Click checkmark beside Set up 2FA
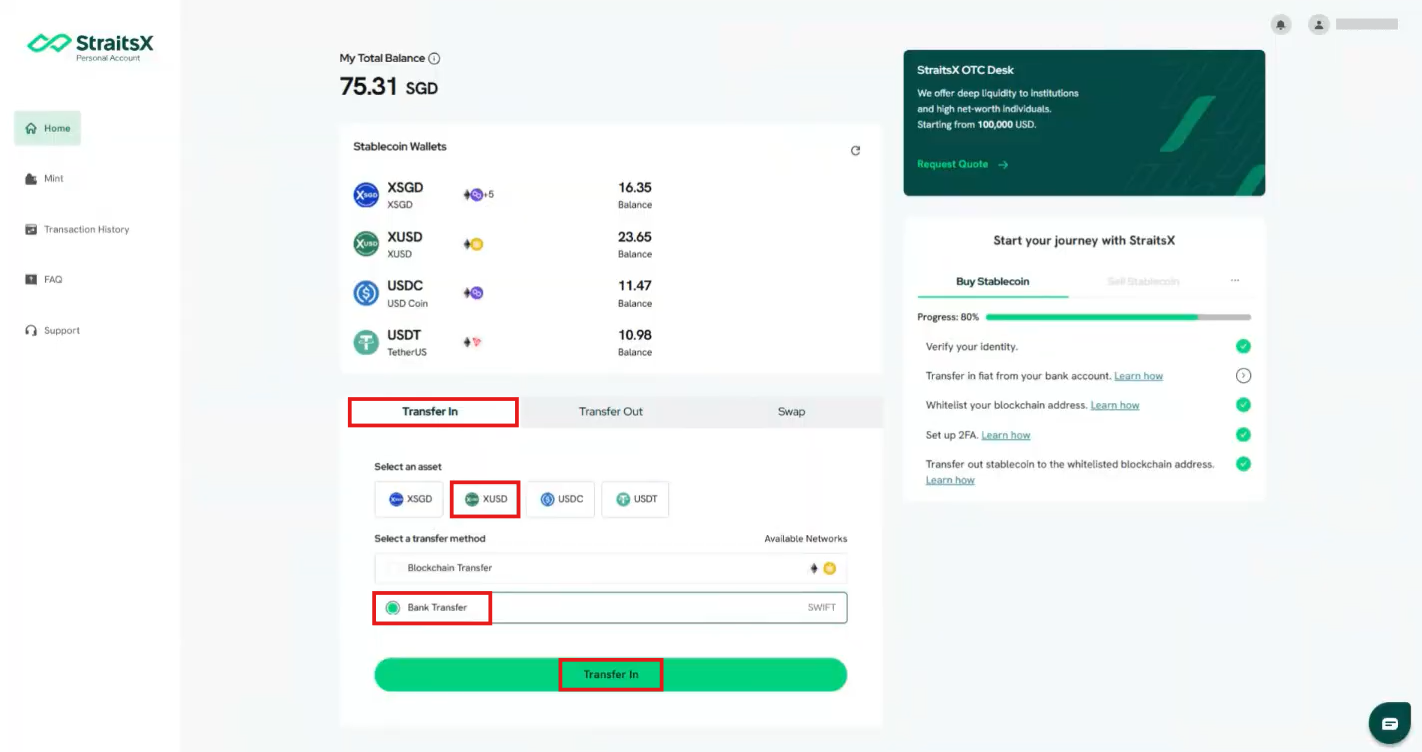The width and height of the screenshot is (1422, 752). [1243, 435]
